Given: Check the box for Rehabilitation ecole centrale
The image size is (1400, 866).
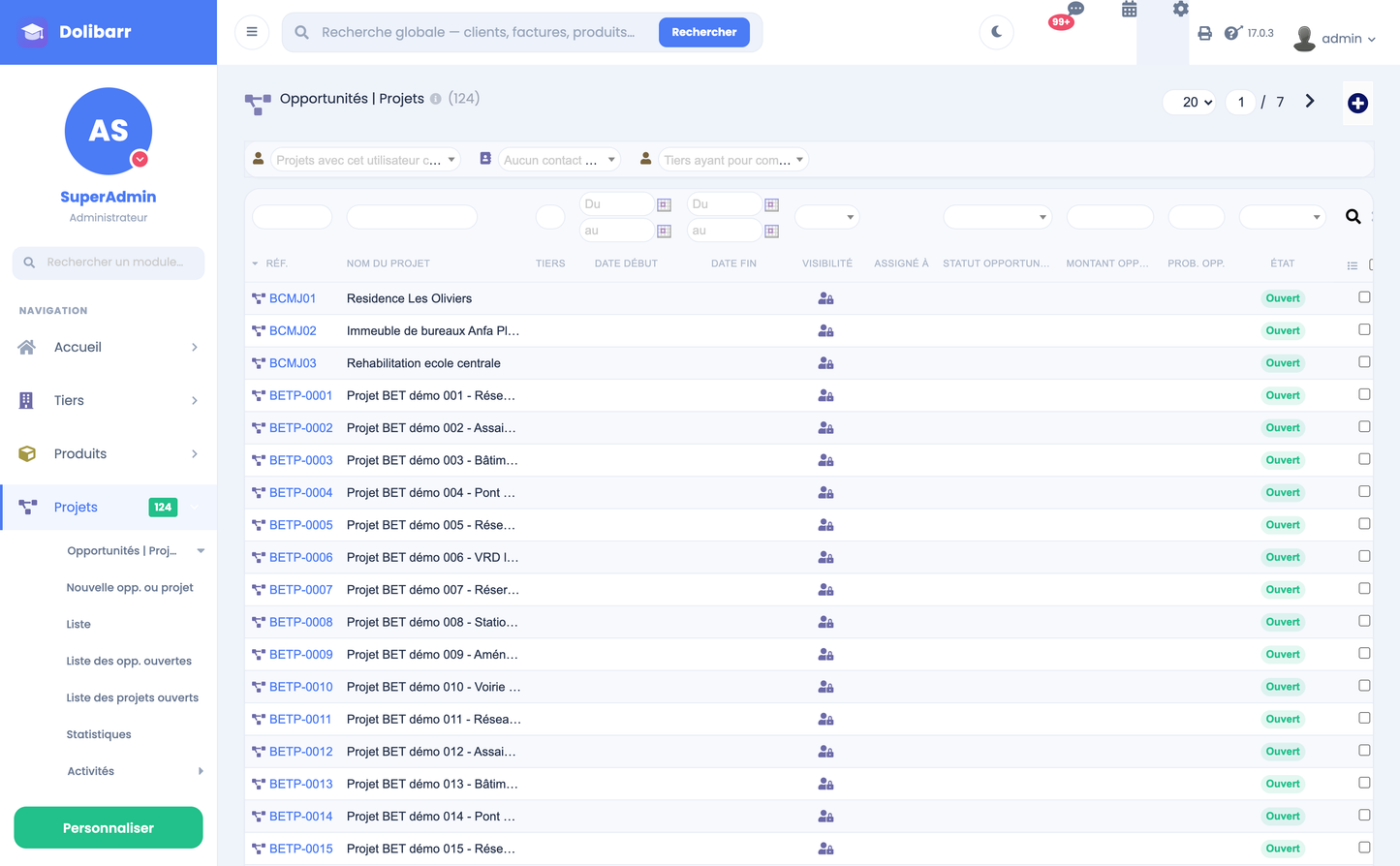Looking at the screenshot, I should (x=1364, y=362).
